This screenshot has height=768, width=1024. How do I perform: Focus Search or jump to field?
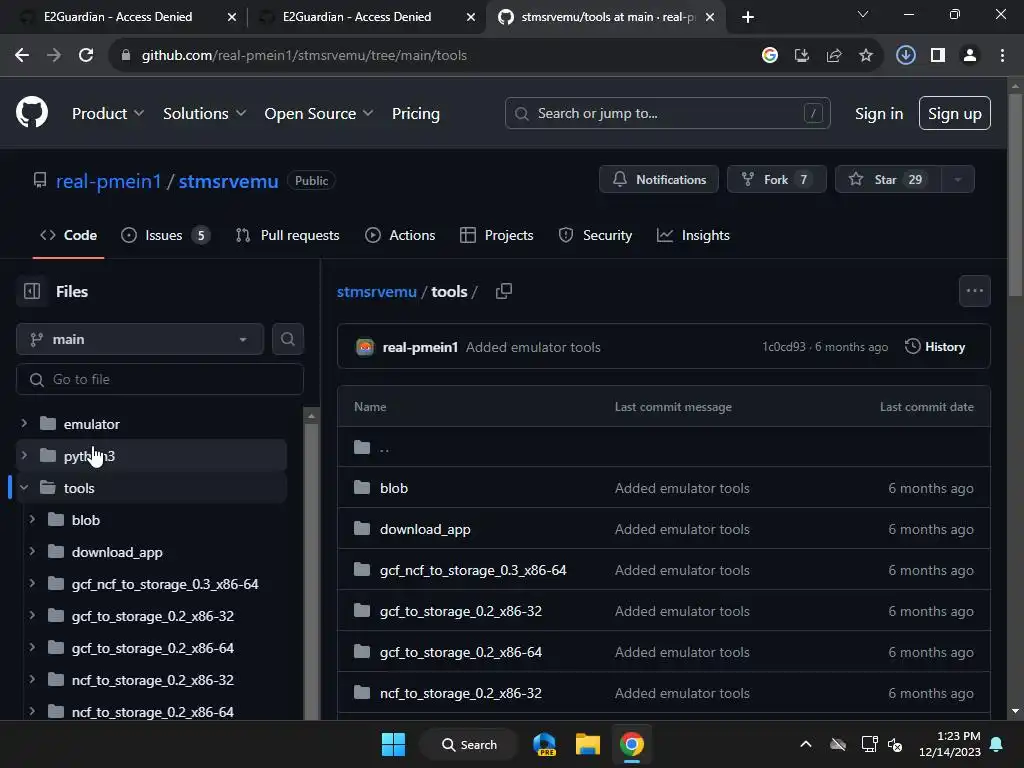[x=667, y=113]
